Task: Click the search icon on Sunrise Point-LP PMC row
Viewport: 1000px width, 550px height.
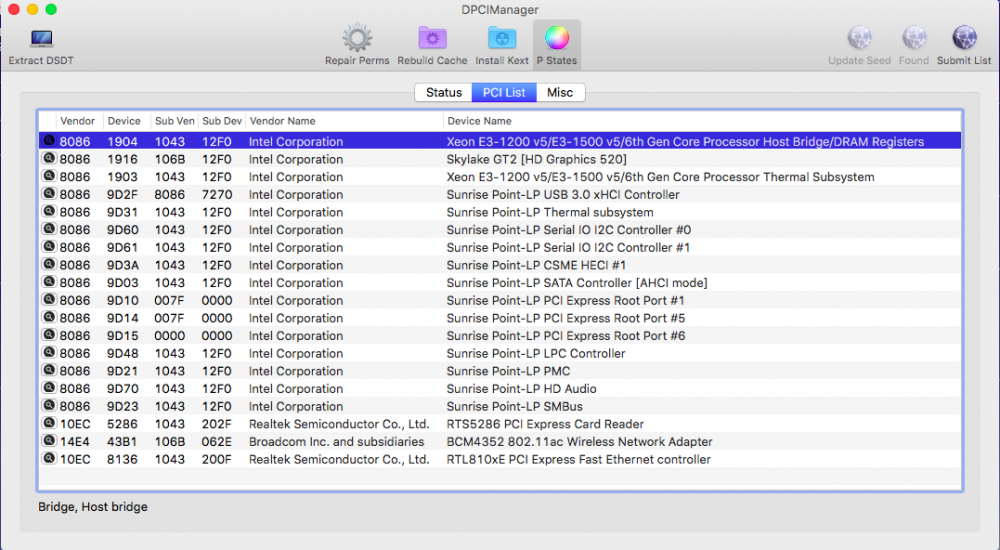Action: click(x=49, y=370)
